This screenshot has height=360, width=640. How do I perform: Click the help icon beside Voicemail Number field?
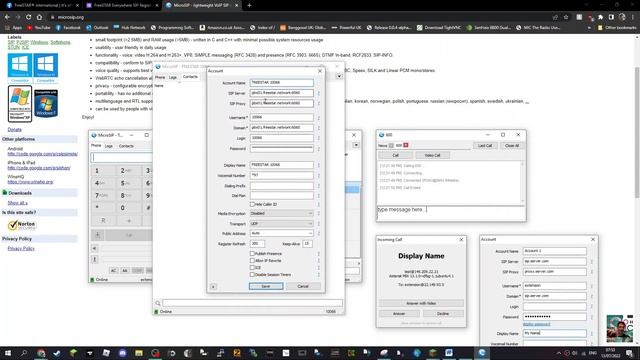tap(319, 176)
